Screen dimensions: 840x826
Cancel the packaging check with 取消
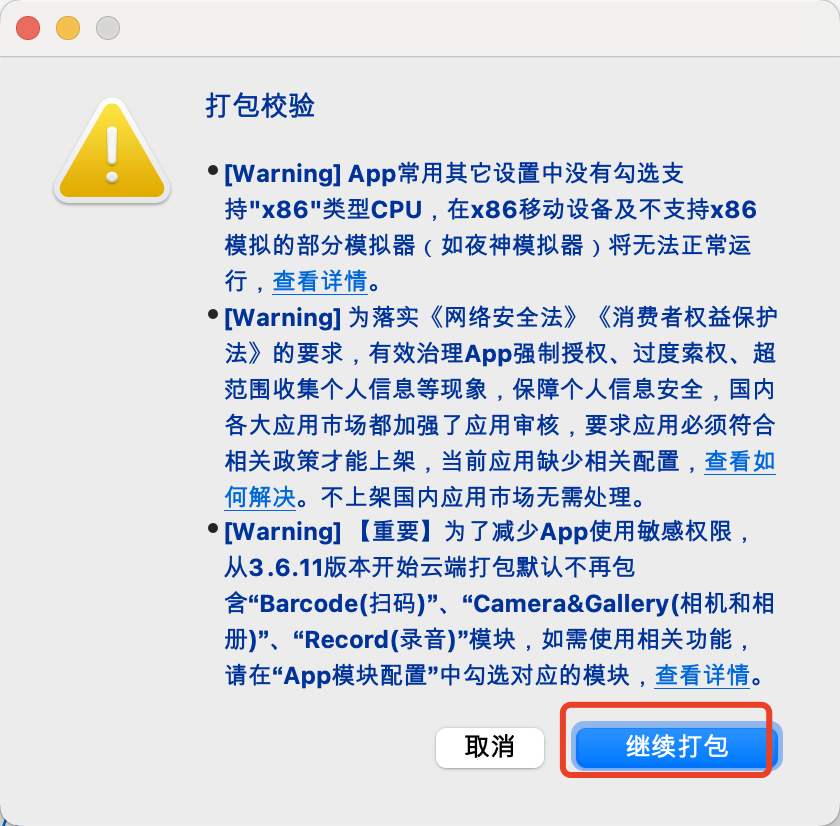[490, 747]
